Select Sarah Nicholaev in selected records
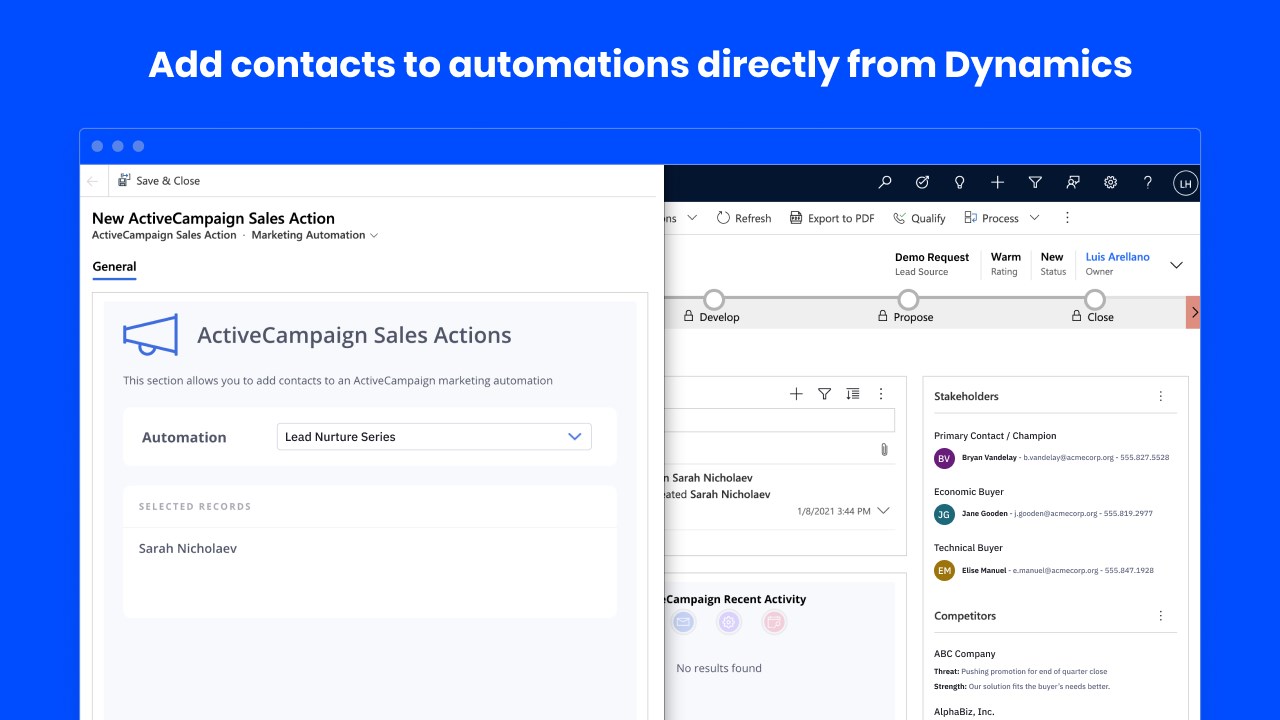 pyautogui.click(x=188, y=549)
